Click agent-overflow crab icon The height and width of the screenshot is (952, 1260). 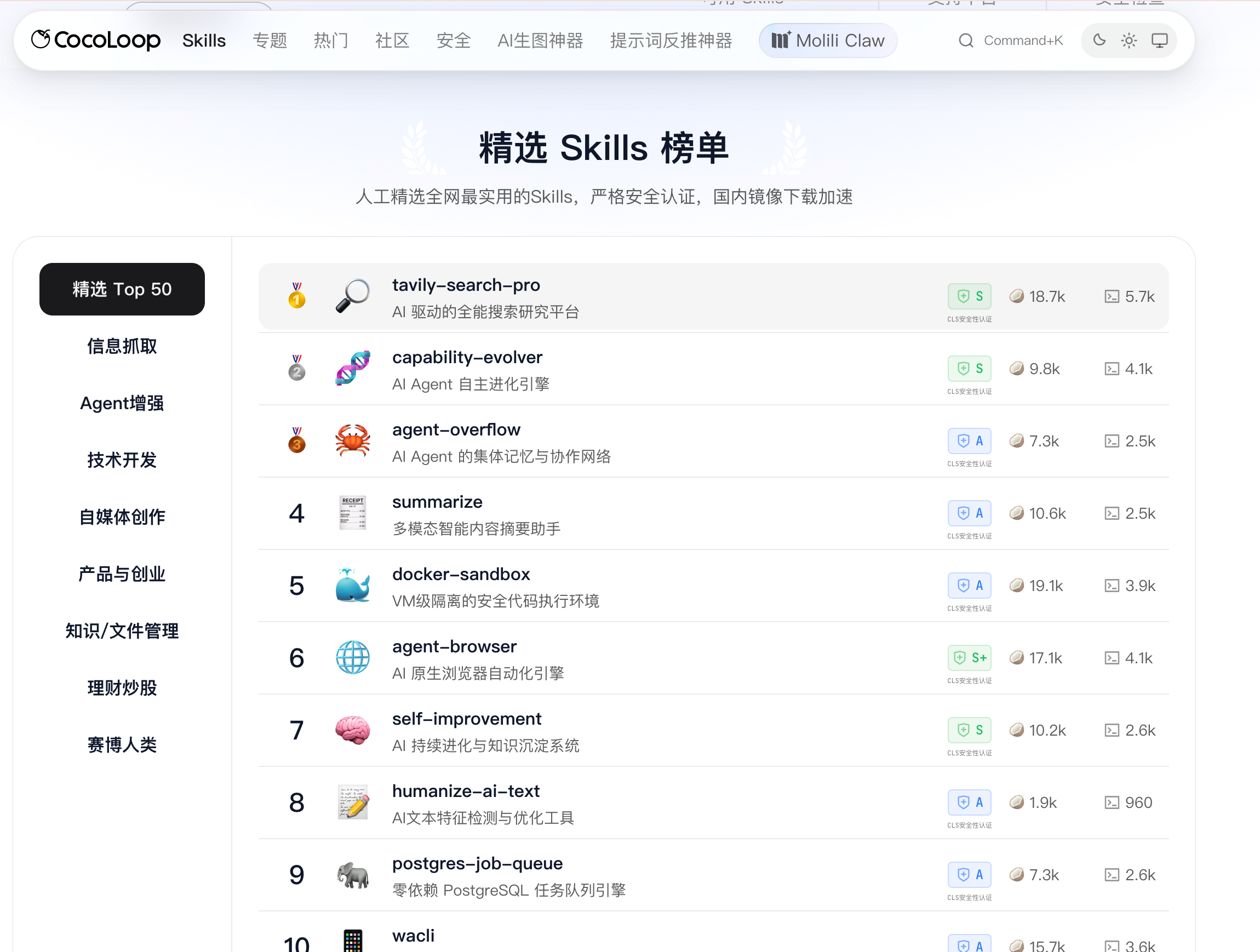click(x=353, y=441)
